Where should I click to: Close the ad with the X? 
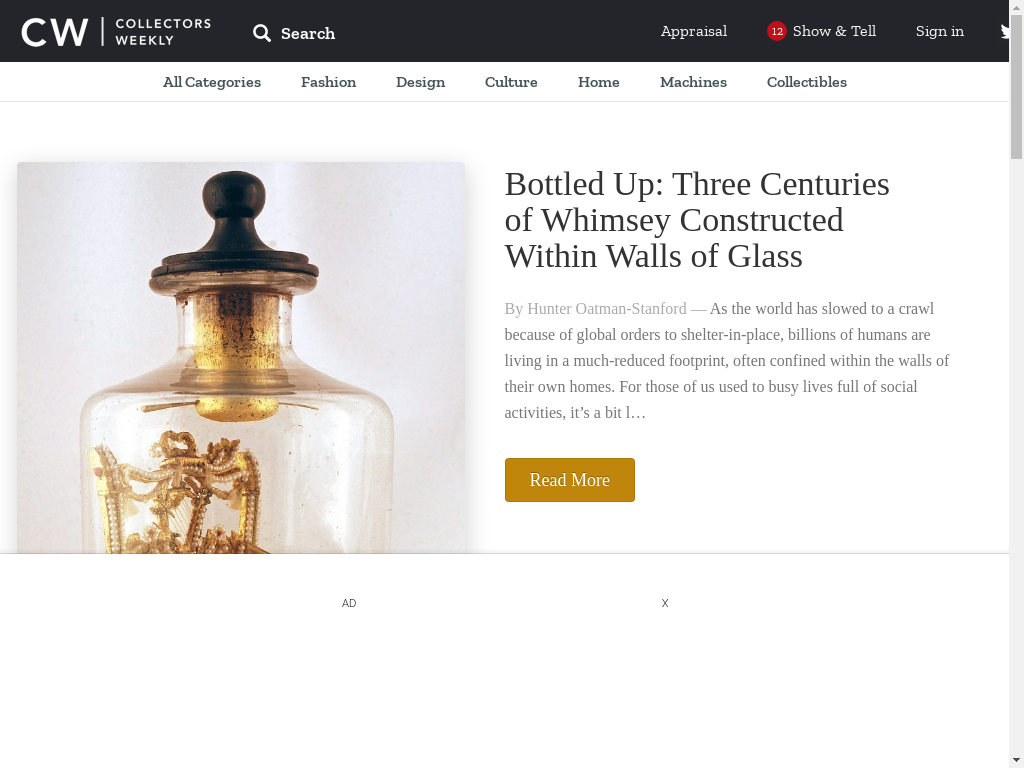665,603
